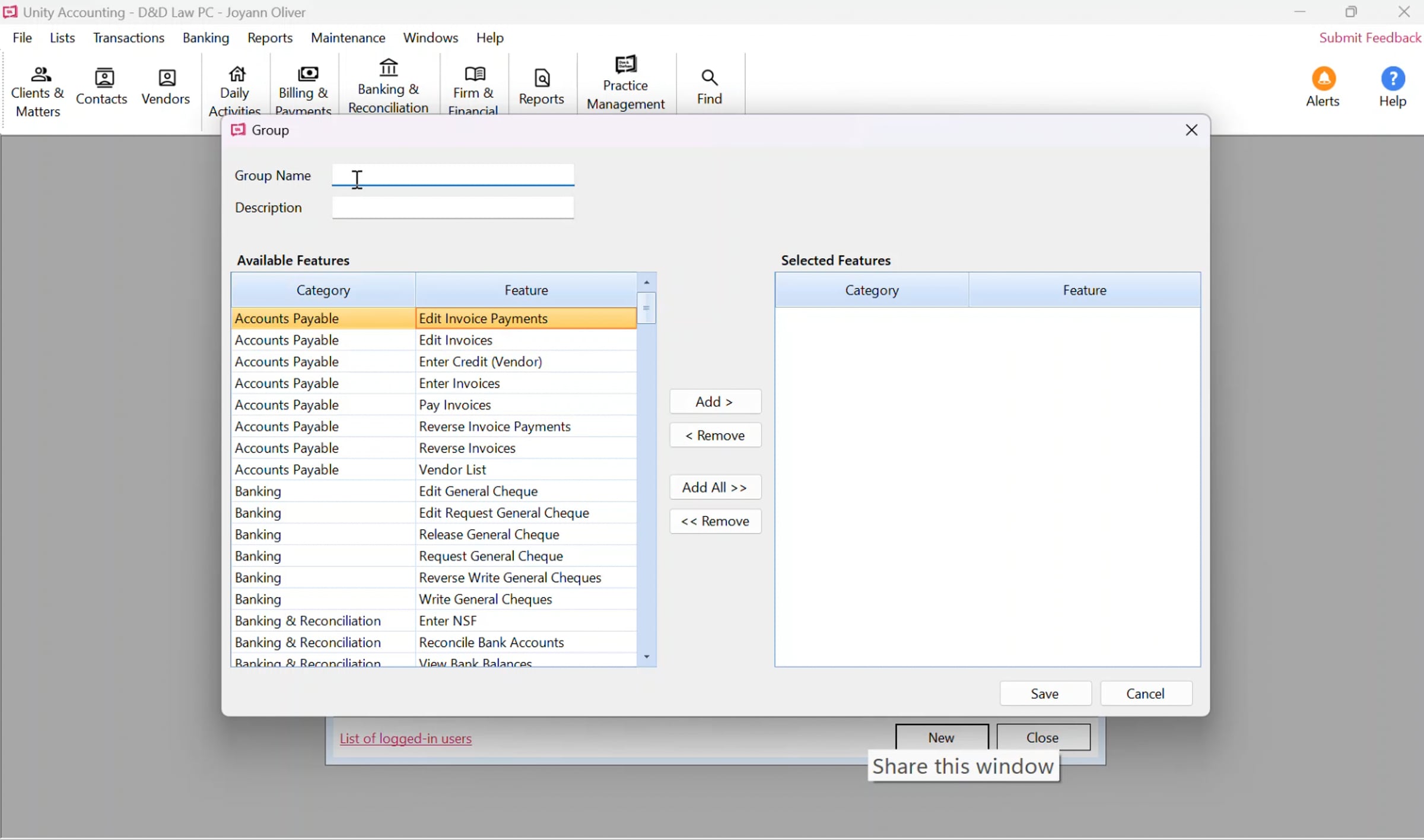Screen dimensions: 1424x840
Task: Click the Add > button
Action: (x=715, y=402)
